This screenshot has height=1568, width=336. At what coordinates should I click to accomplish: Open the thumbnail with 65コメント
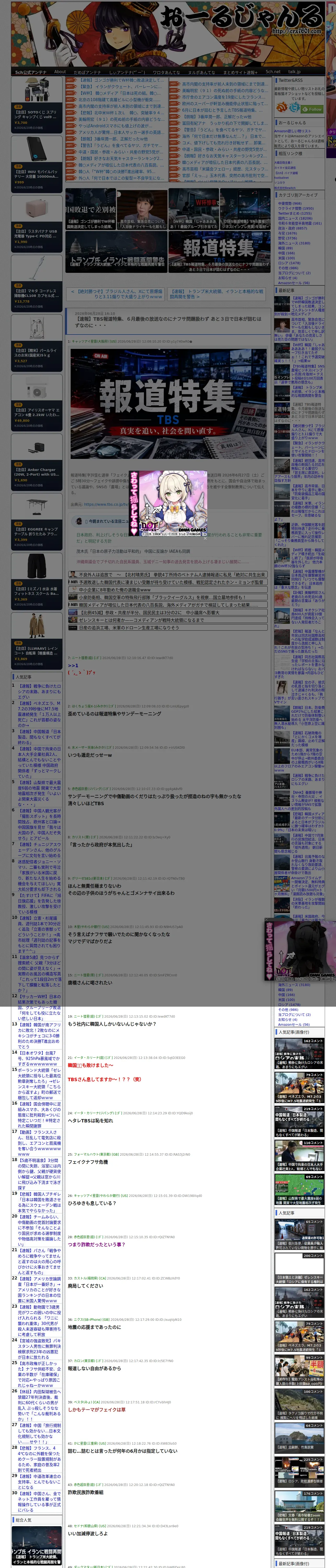point(299,1235)
